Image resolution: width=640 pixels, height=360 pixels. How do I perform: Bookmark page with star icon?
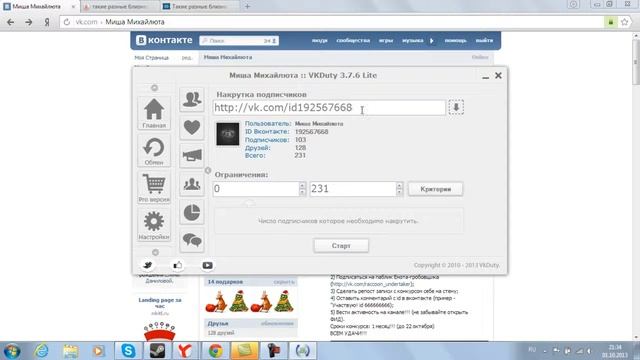[624, 22]
